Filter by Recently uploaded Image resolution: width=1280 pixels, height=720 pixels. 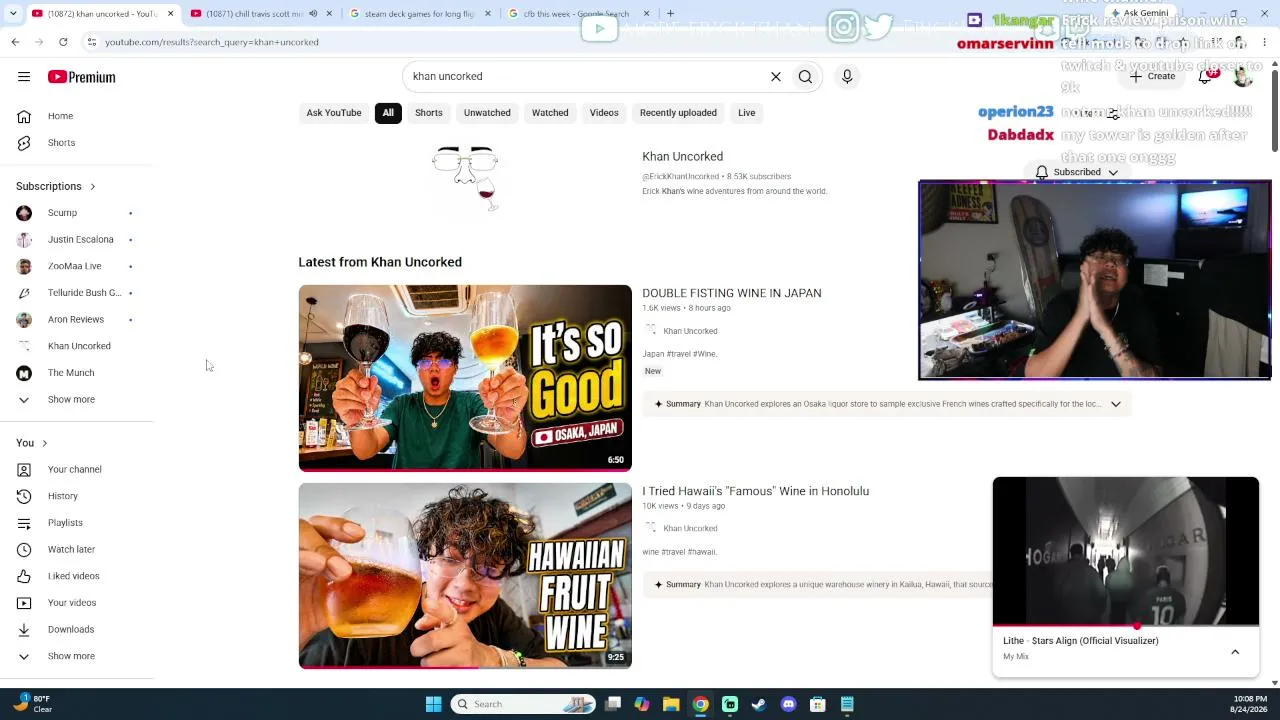(678, 113)
